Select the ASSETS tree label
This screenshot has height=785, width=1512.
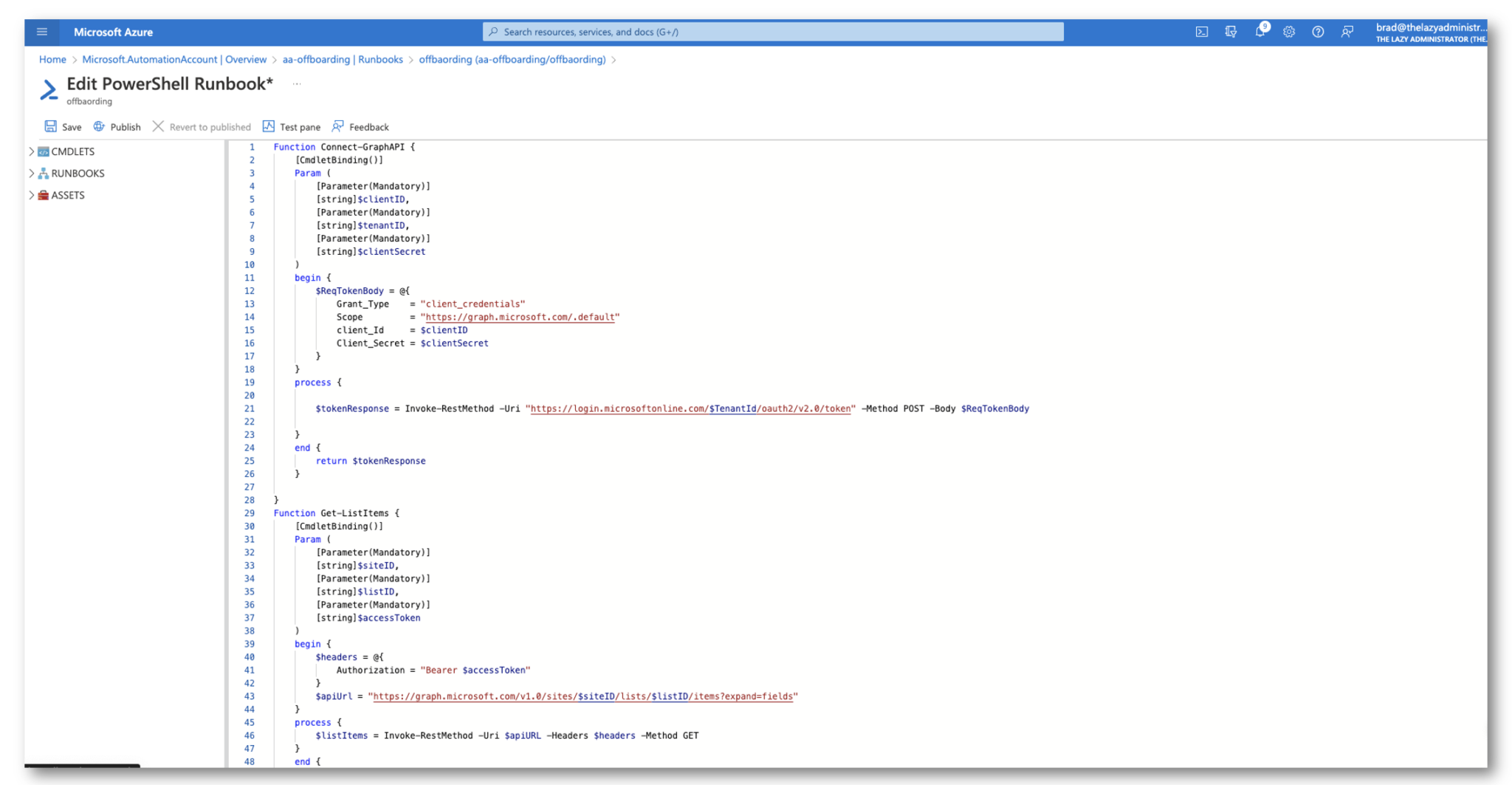tap(68, 195)
